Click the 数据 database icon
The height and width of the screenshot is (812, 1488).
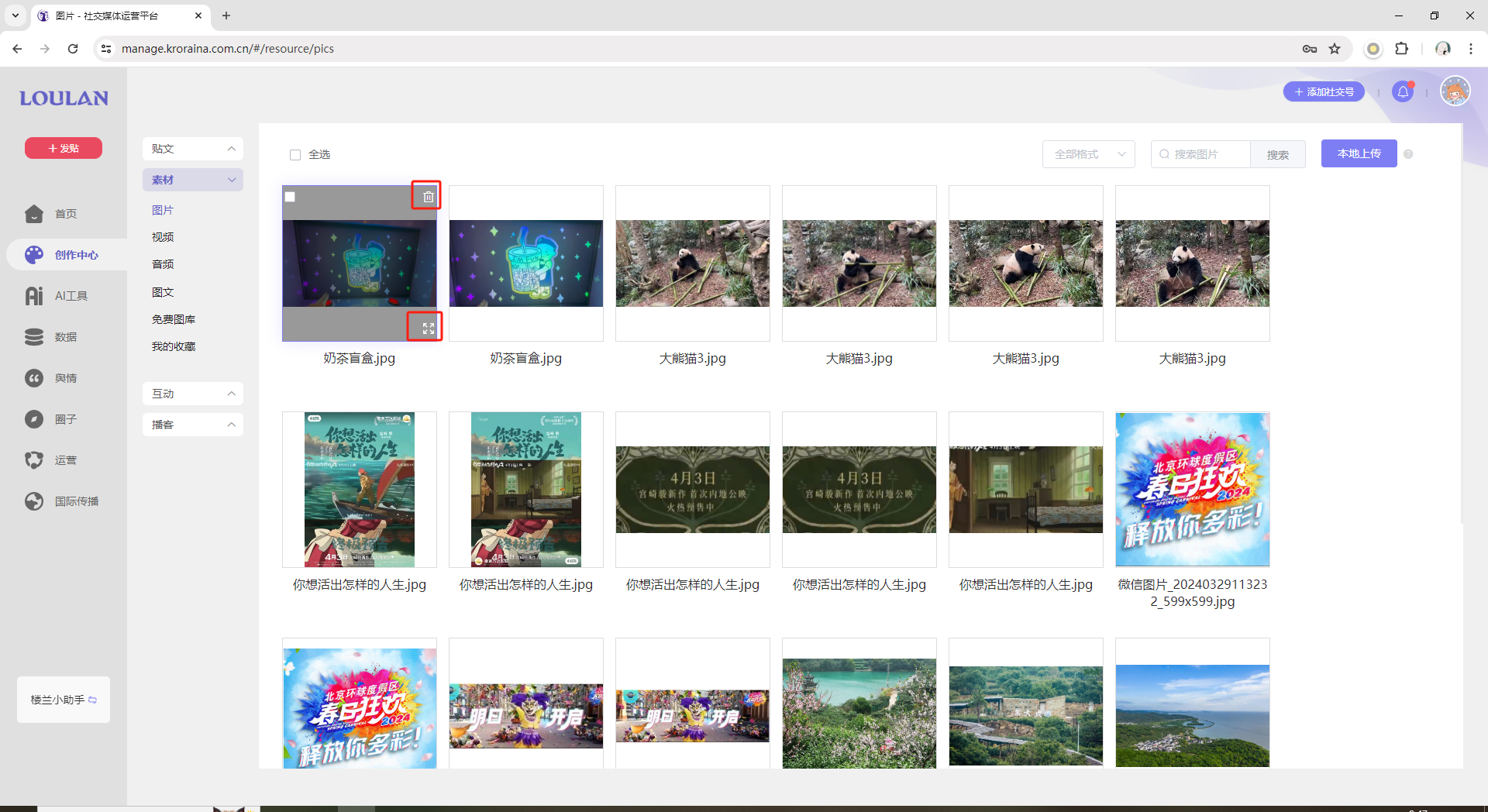[x=34, y=337]
